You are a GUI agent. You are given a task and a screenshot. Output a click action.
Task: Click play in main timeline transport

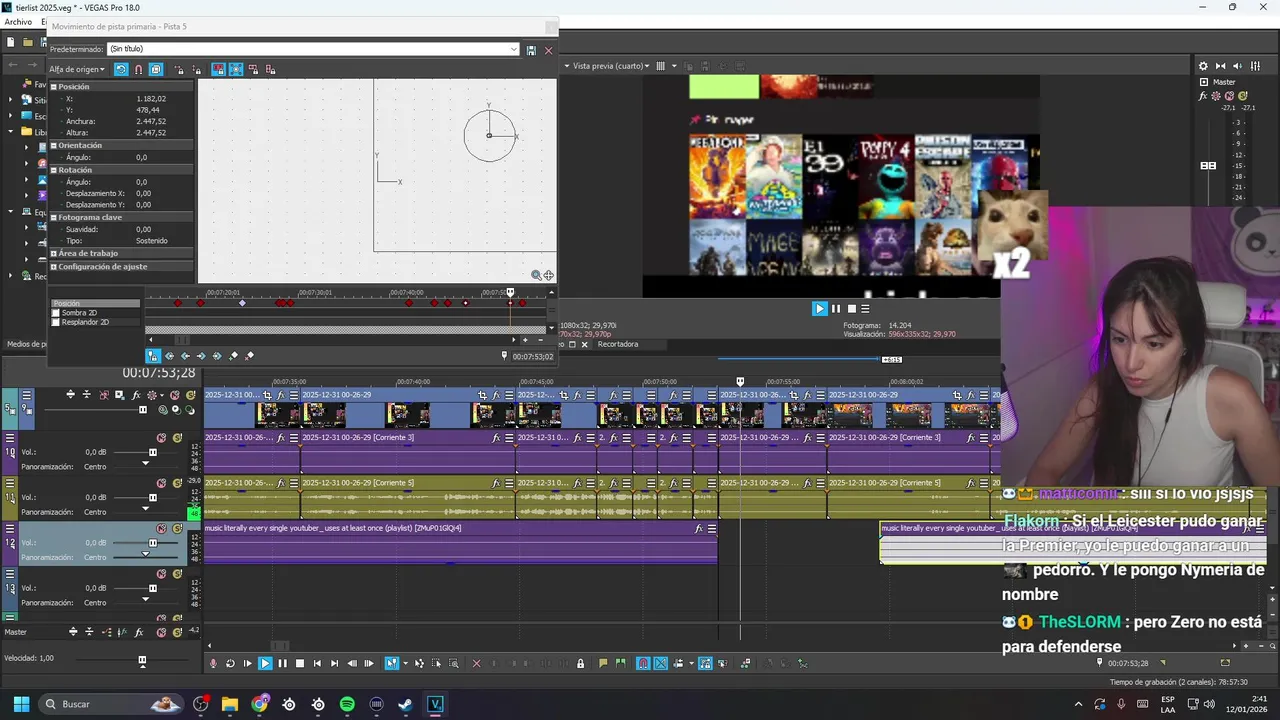[x=265, y=663]
